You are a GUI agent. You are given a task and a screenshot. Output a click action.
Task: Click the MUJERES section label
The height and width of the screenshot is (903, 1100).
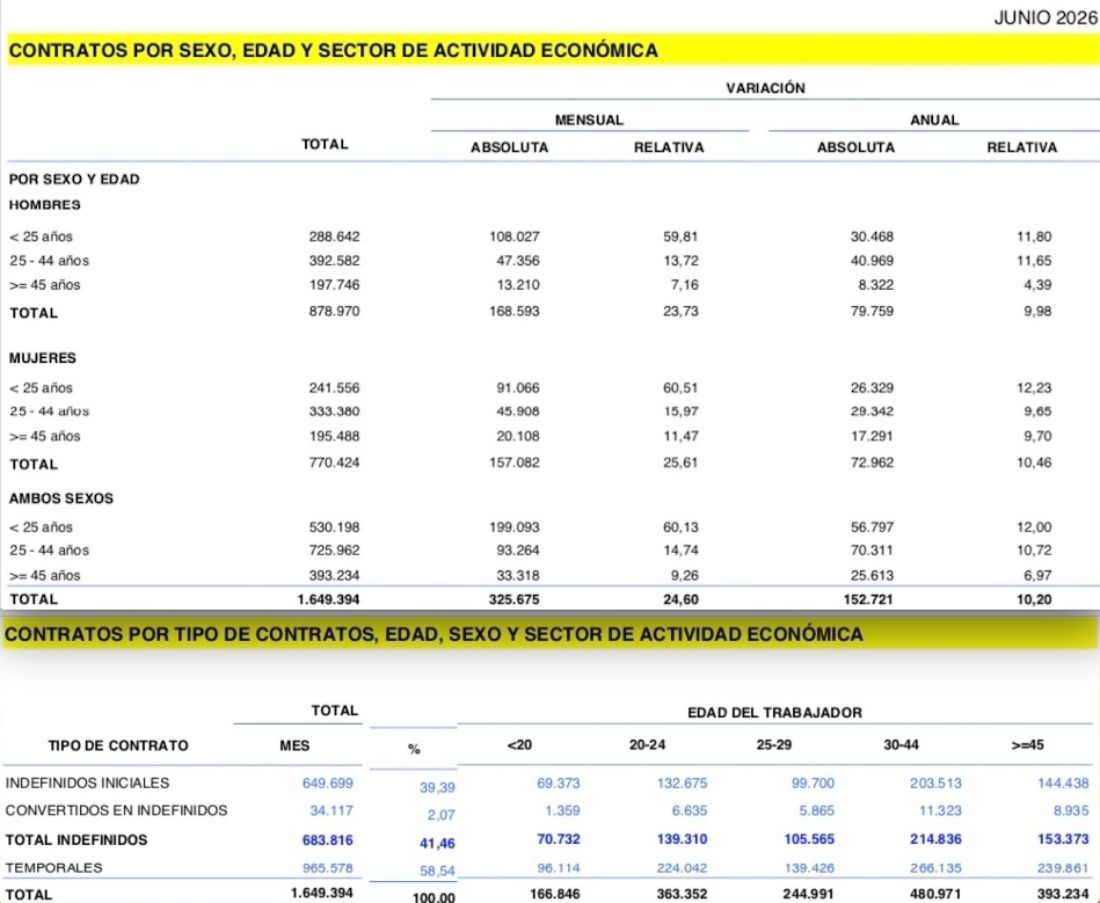click(43, 358)
